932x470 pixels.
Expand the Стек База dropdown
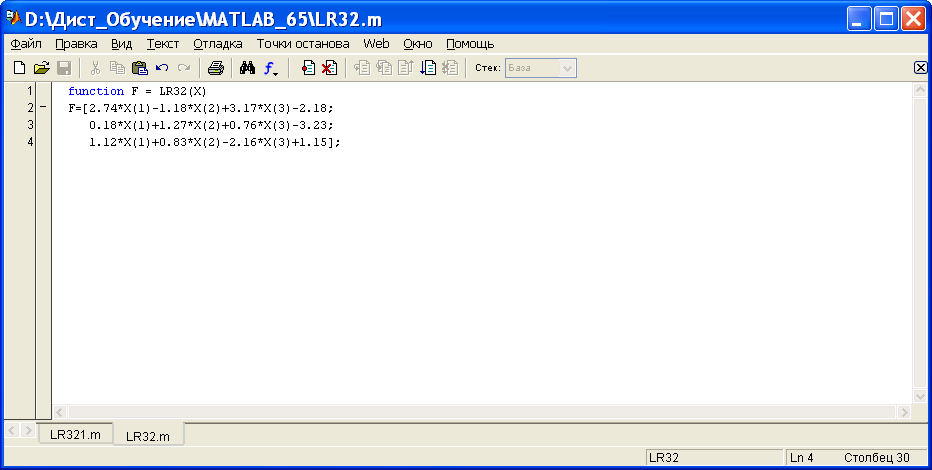pos(567,68)
